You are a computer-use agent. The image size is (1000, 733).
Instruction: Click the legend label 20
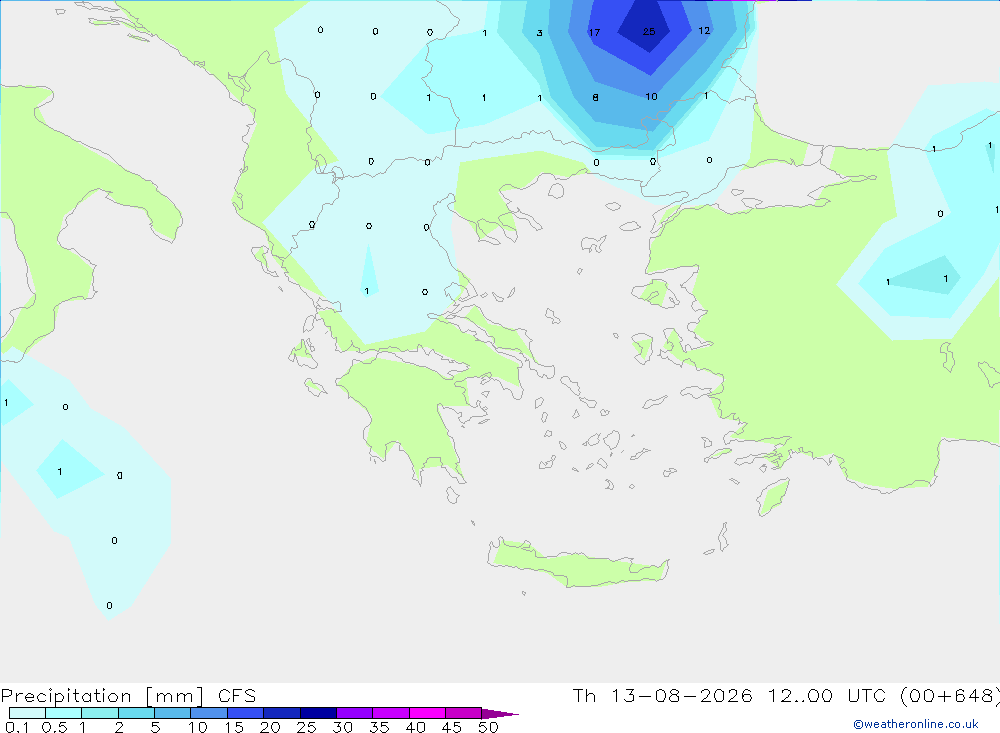[270, 727]
